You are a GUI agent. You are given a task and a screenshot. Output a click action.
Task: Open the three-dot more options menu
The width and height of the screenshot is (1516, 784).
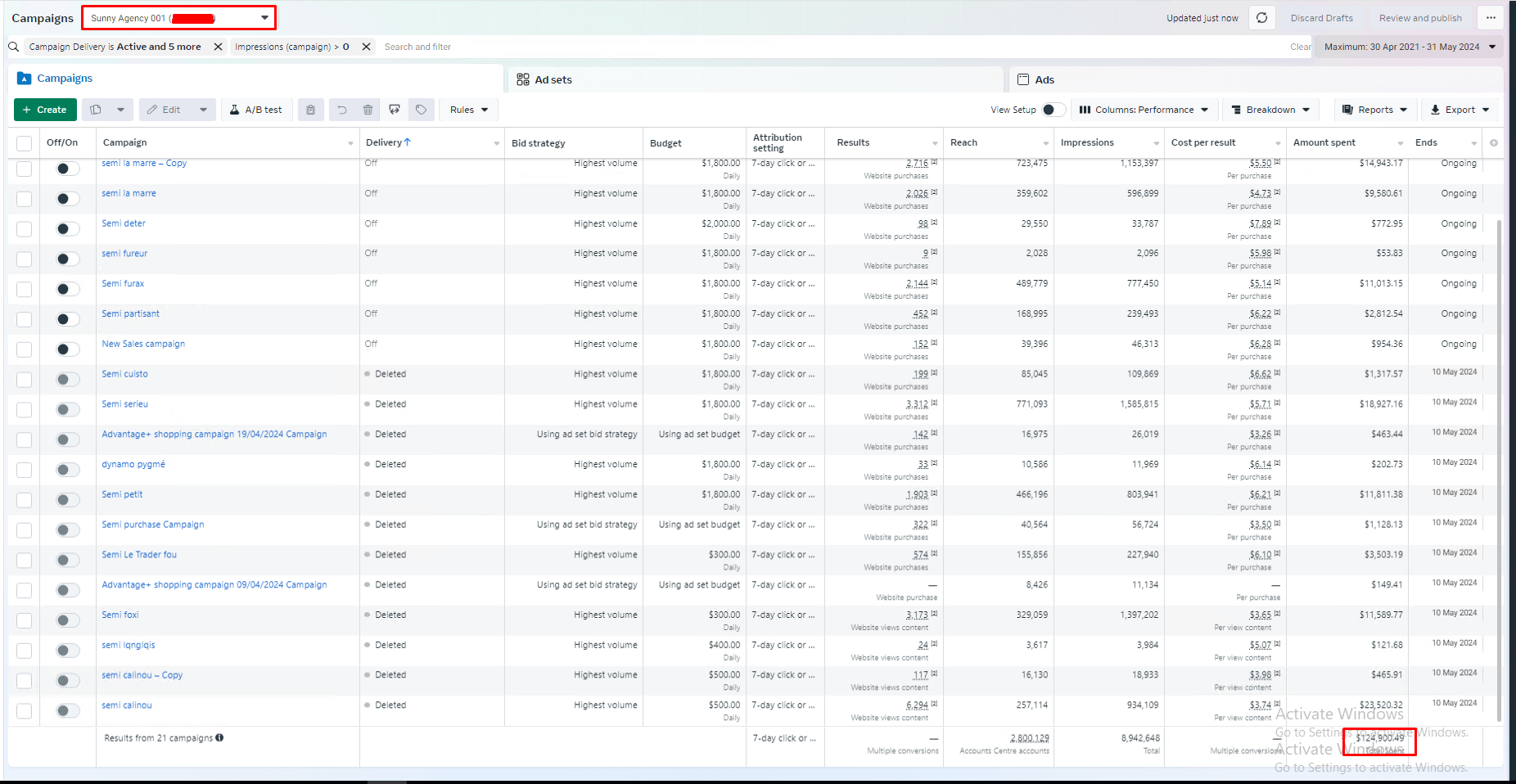(1491, 18)
